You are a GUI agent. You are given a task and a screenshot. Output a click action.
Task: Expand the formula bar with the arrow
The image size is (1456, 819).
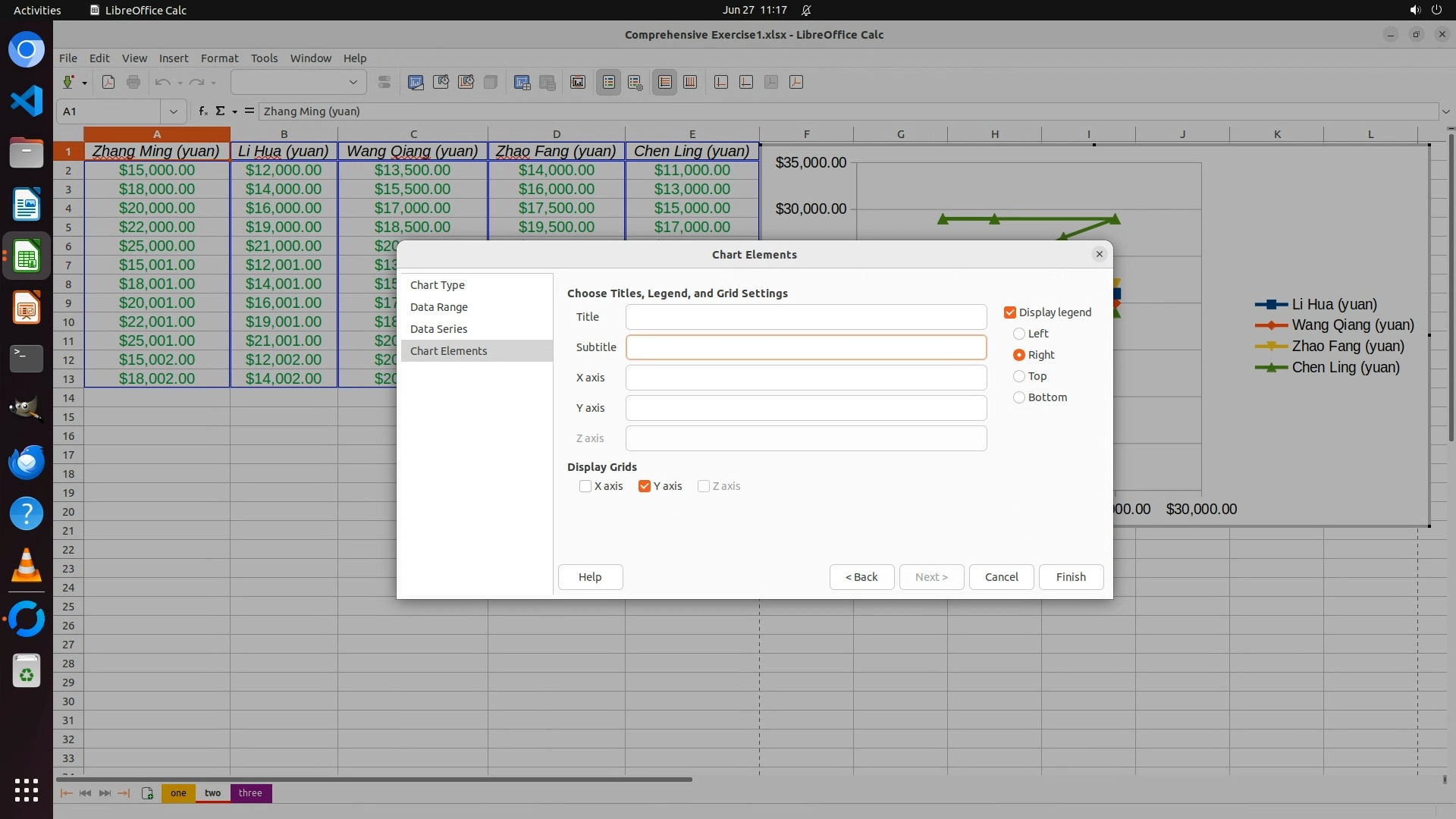click(1446, 111)
